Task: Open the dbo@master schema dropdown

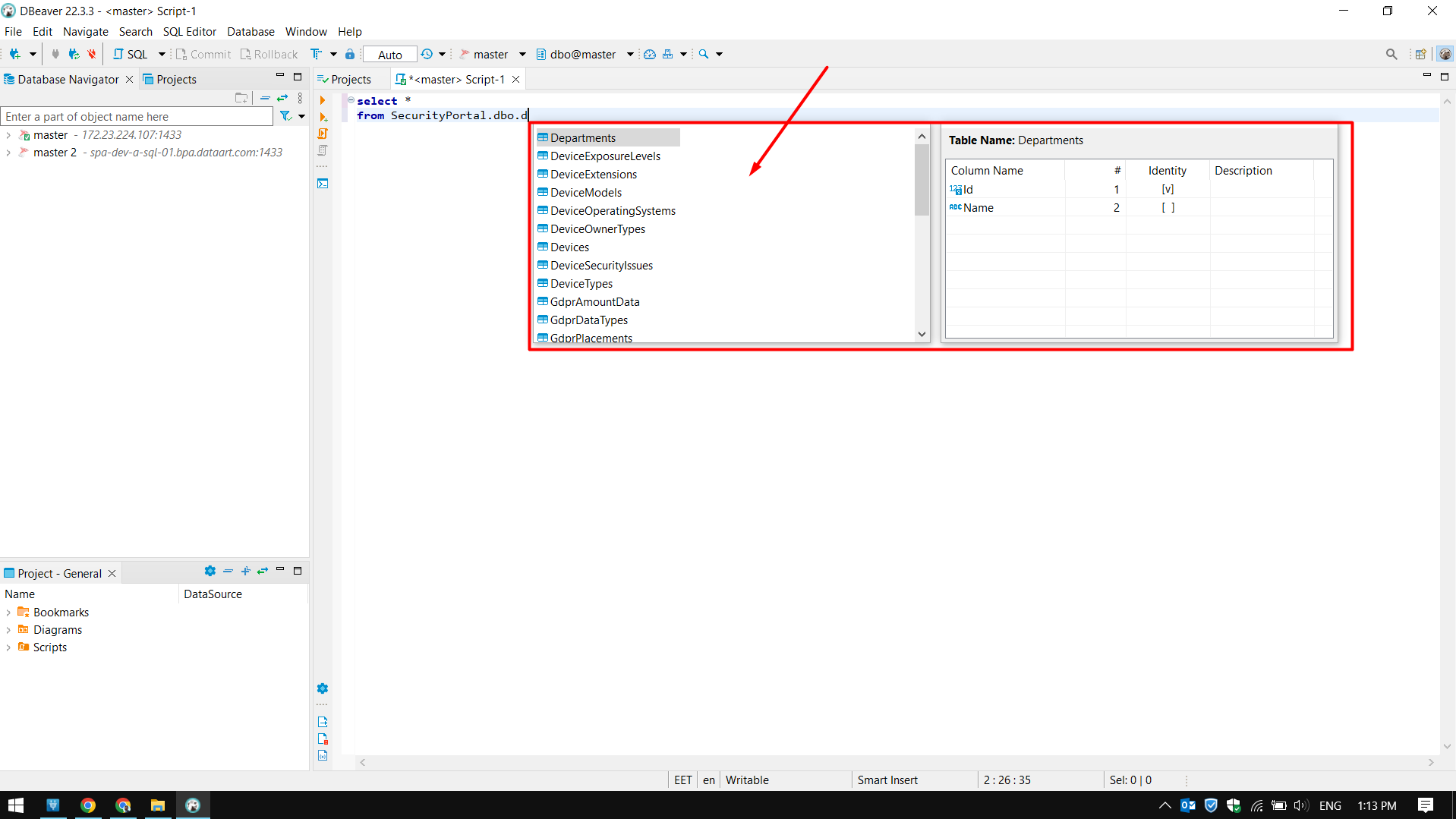Action: pyautogui.click(x=629, y=54)
